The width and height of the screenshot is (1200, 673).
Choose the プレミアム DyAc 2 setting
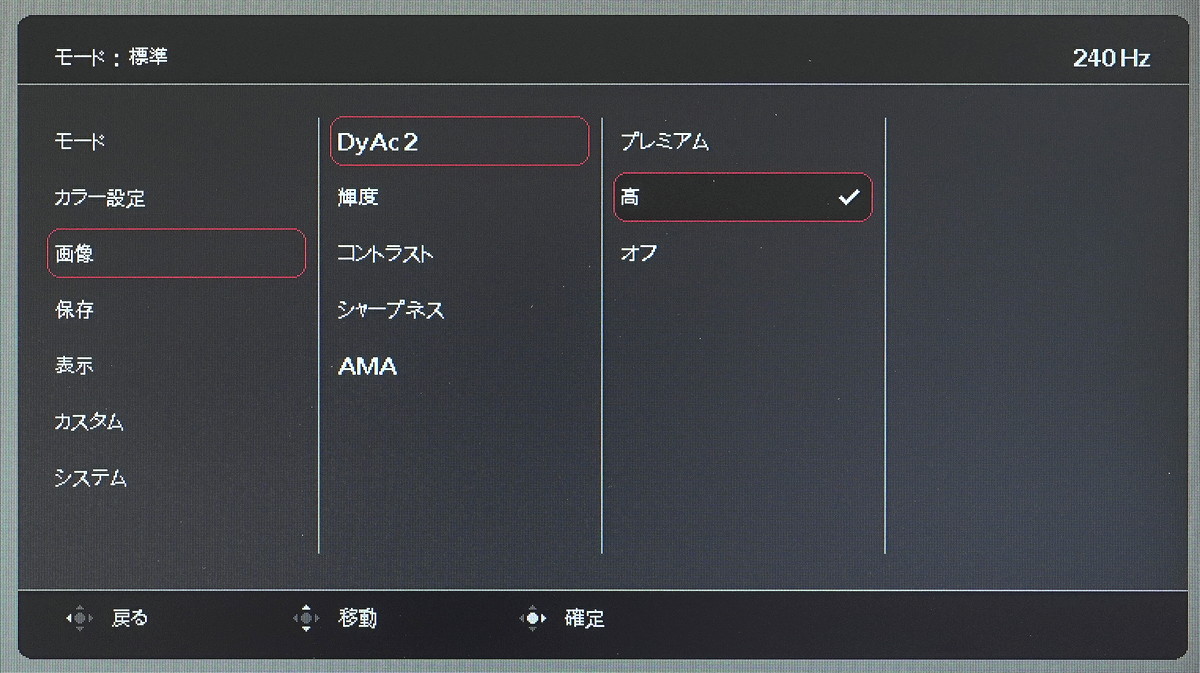pyautogui.click(x=743, y=142)
